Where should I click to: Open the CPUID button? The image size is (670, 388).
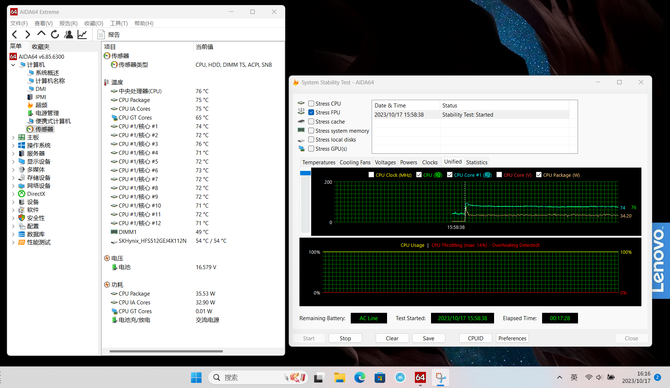point(476,338)
